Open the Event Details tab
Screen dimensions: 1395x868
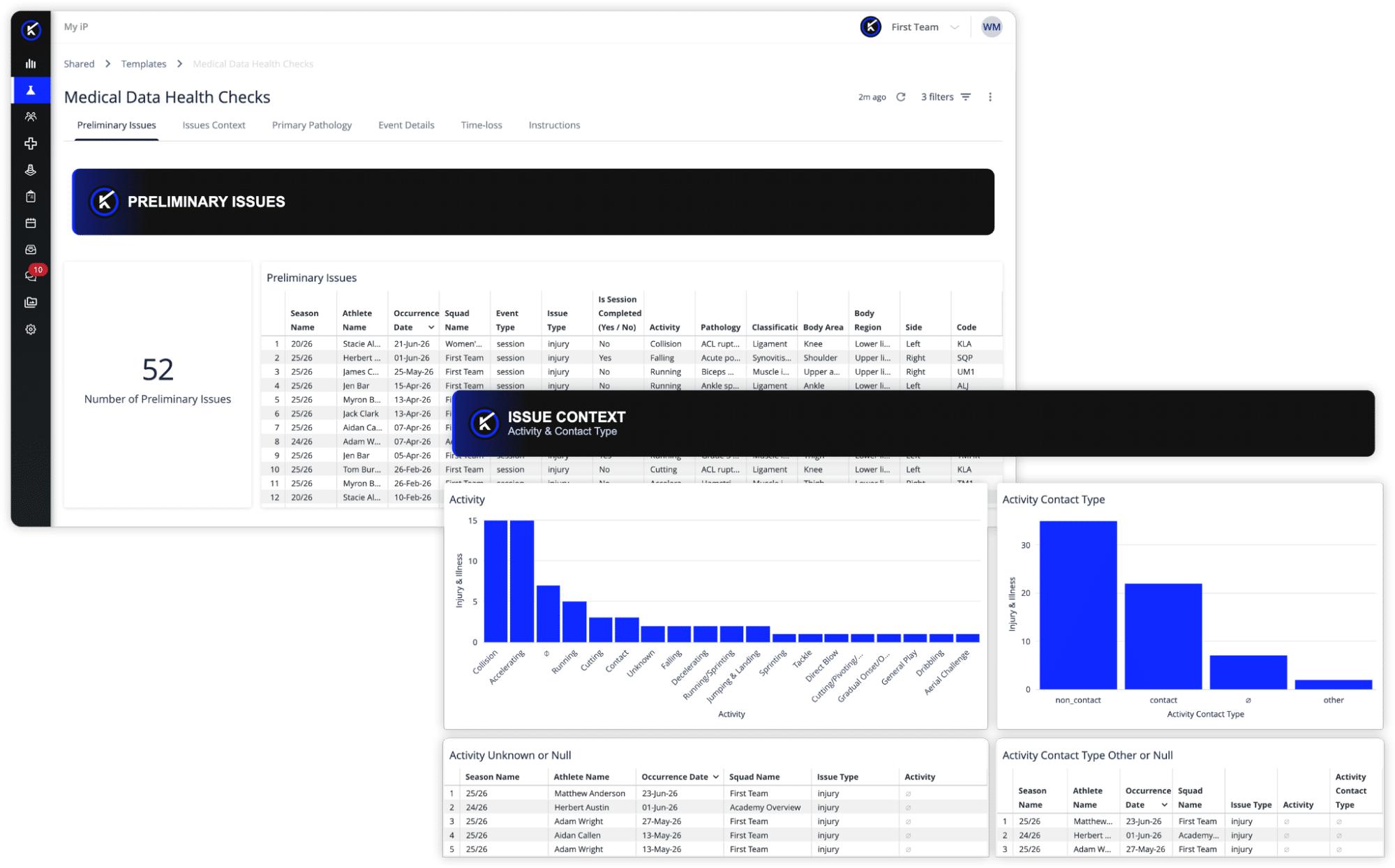coord(406,126)
